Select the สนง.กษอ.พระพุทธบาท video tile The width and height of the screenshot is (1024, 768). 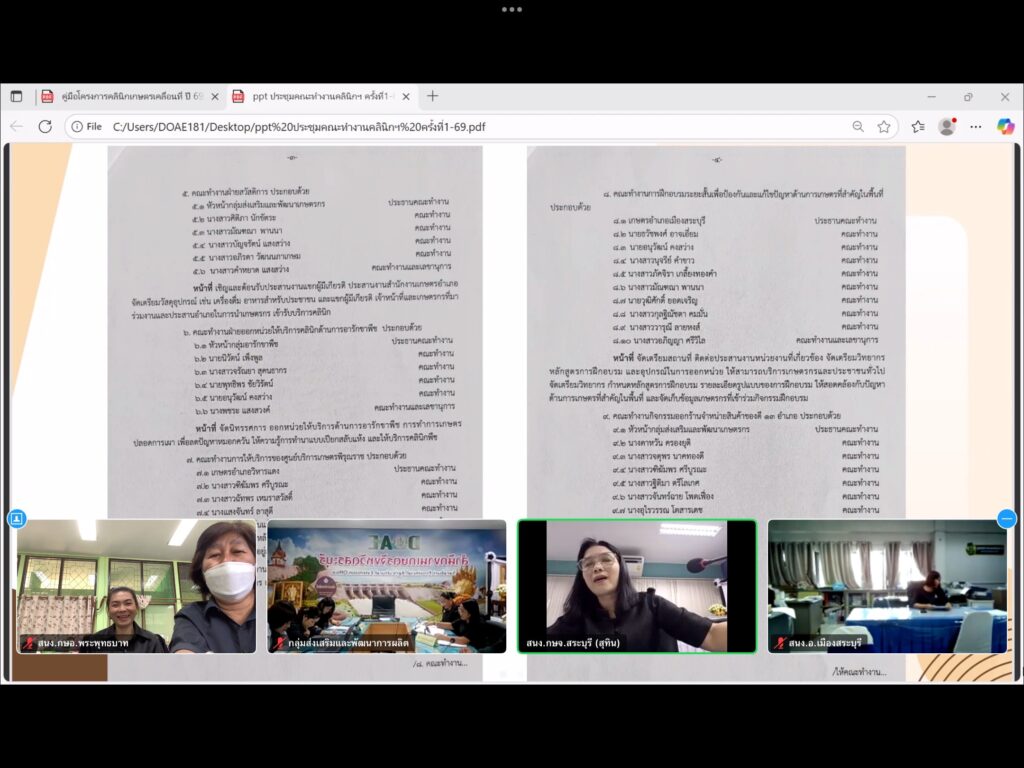(136, 586)
